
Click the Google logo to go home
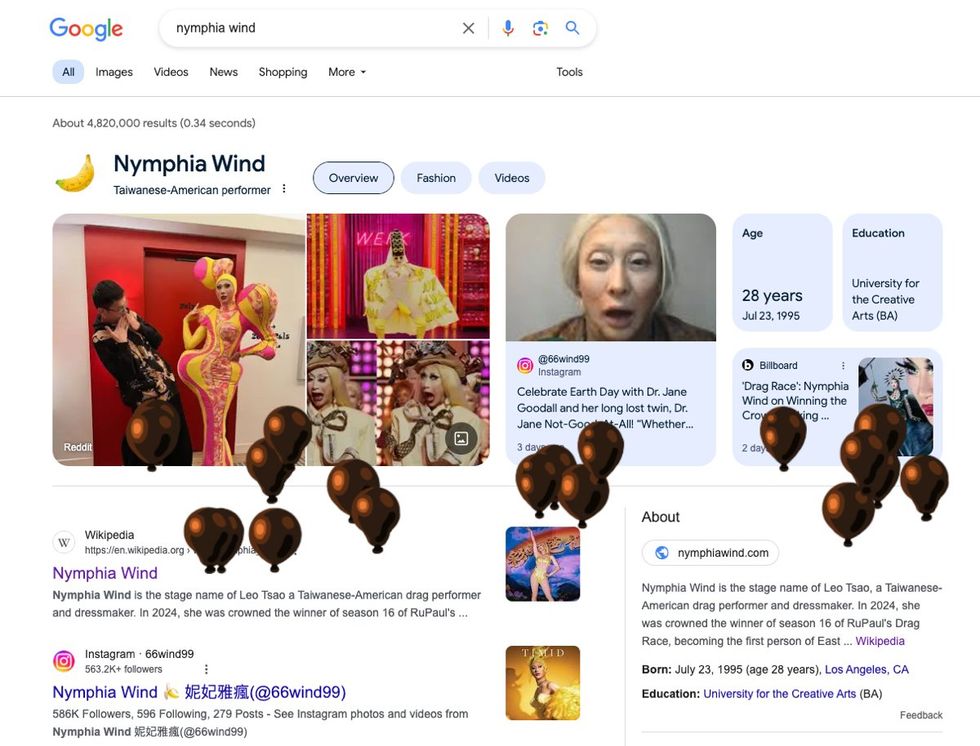pyautogui.click(x=86, y=28)
